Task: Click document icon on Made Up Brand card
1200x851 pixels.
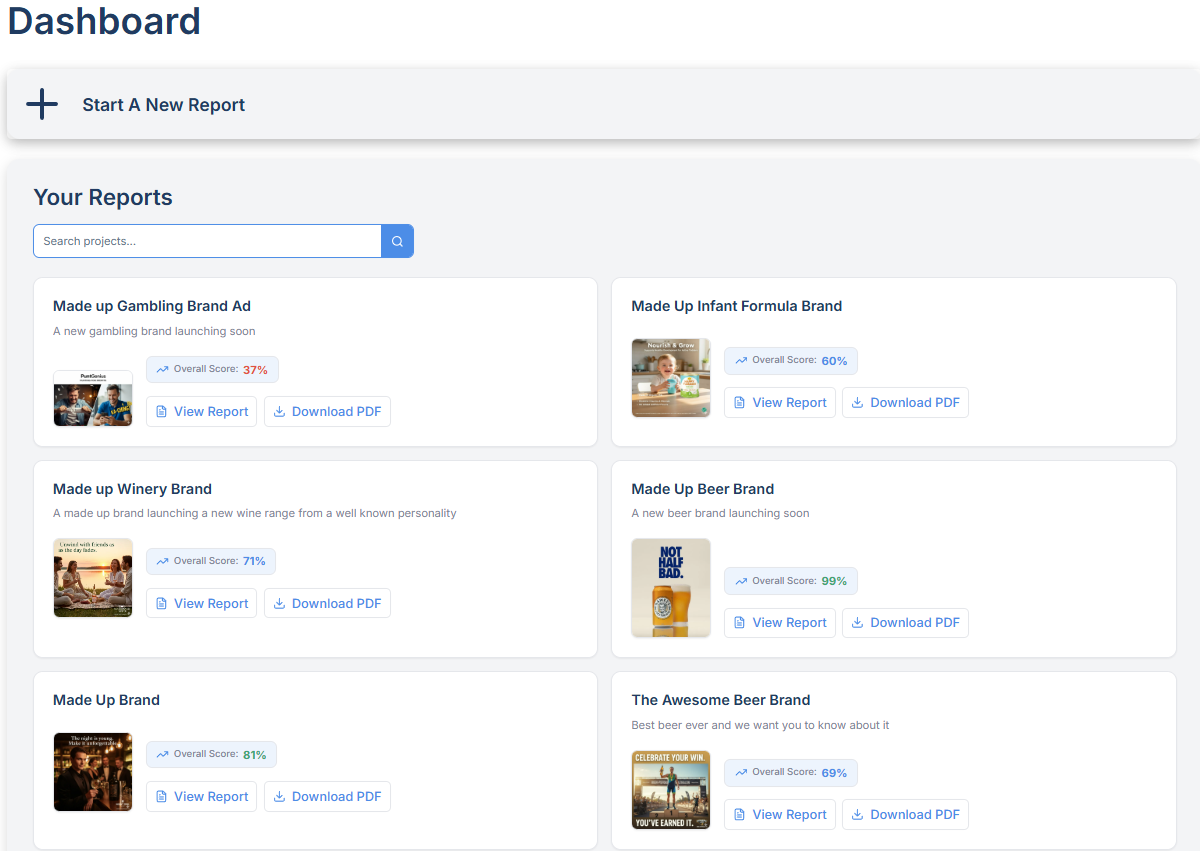Action: pos(161,797)
